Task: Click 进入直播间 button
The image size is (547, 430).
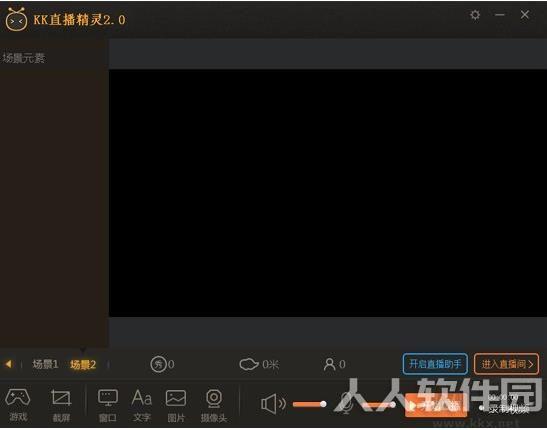Action: pos(507,364)
